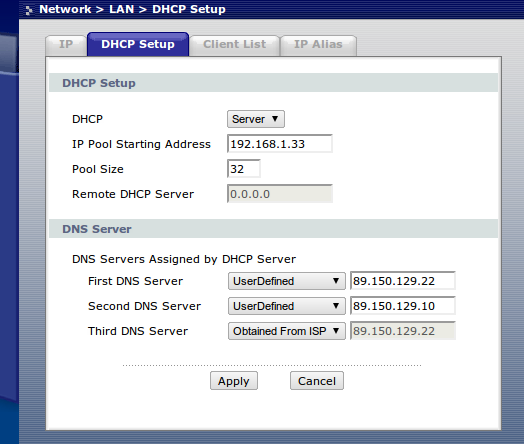Image resolution: width=524 pixels, height=444 pixels.
Task: Click the Pool Size label
Action: click(x=98, y=169)
